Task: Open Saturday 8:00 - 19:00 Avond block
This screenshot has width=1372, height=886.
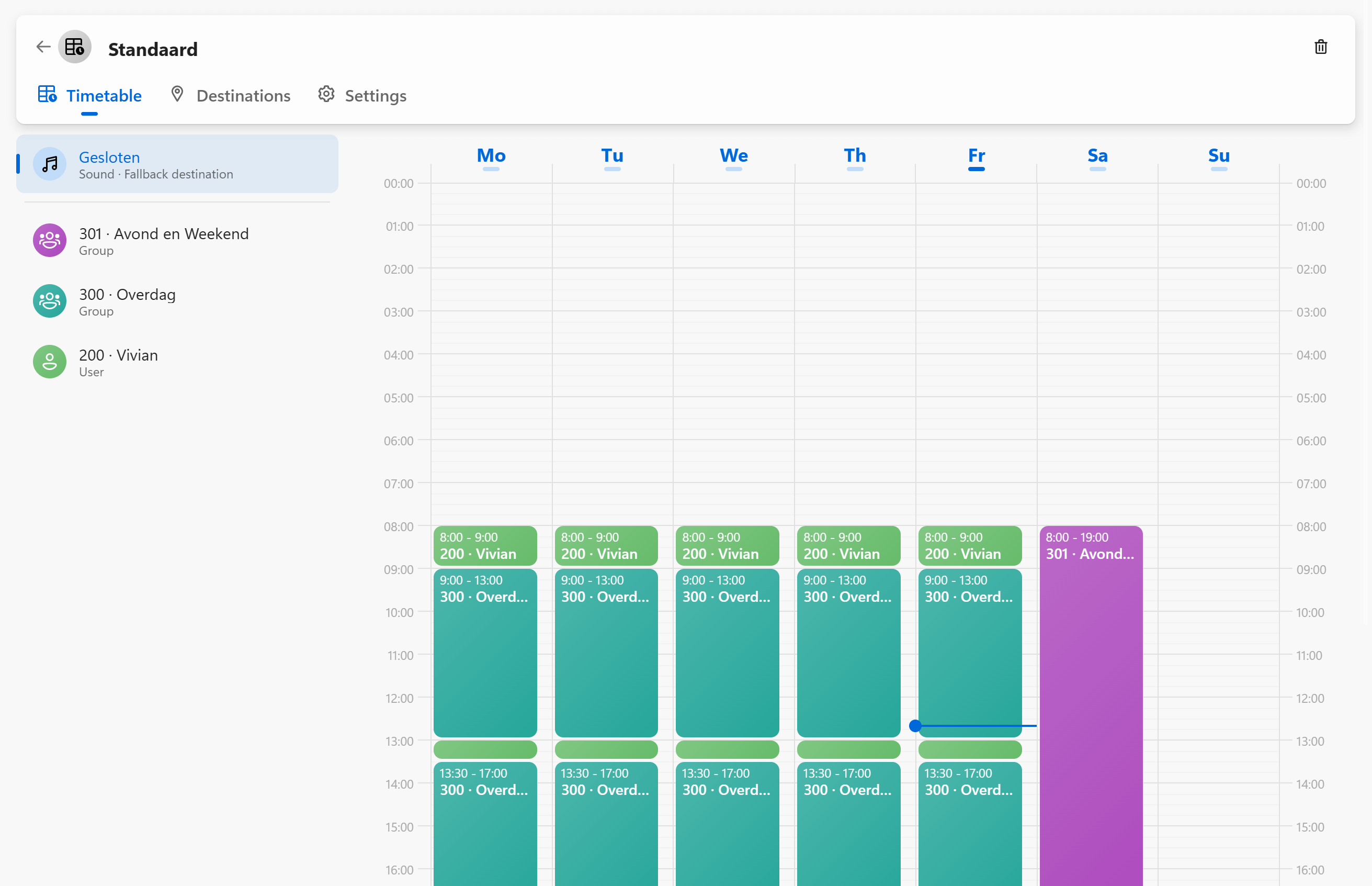Action: point(1092,706)
